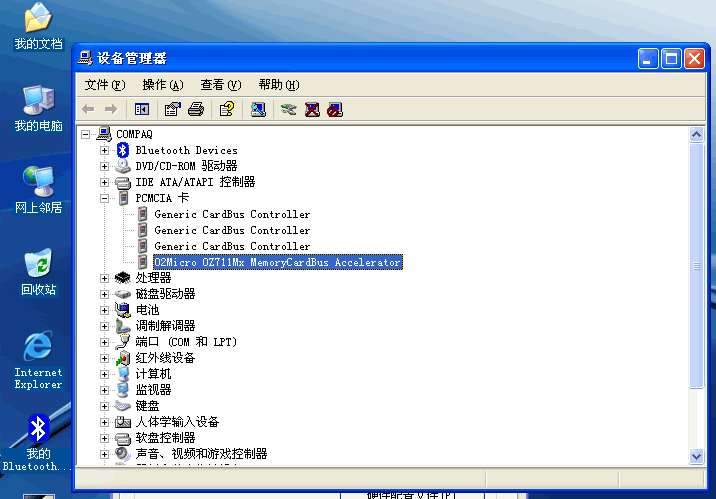
Task: Click the 计算机 icon
Action: point(122,374)
